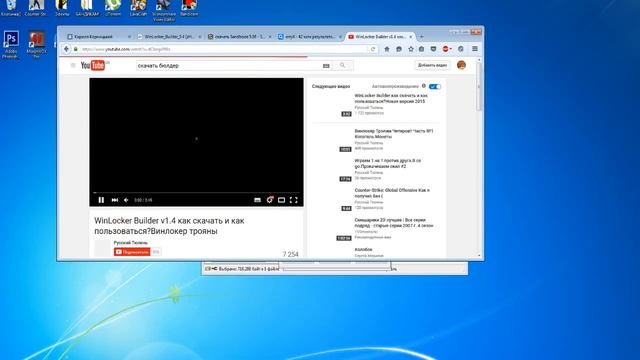Close the active YouTube tab
The width and height of the screenshot is (640, 360).
click(x=411, y=37)
